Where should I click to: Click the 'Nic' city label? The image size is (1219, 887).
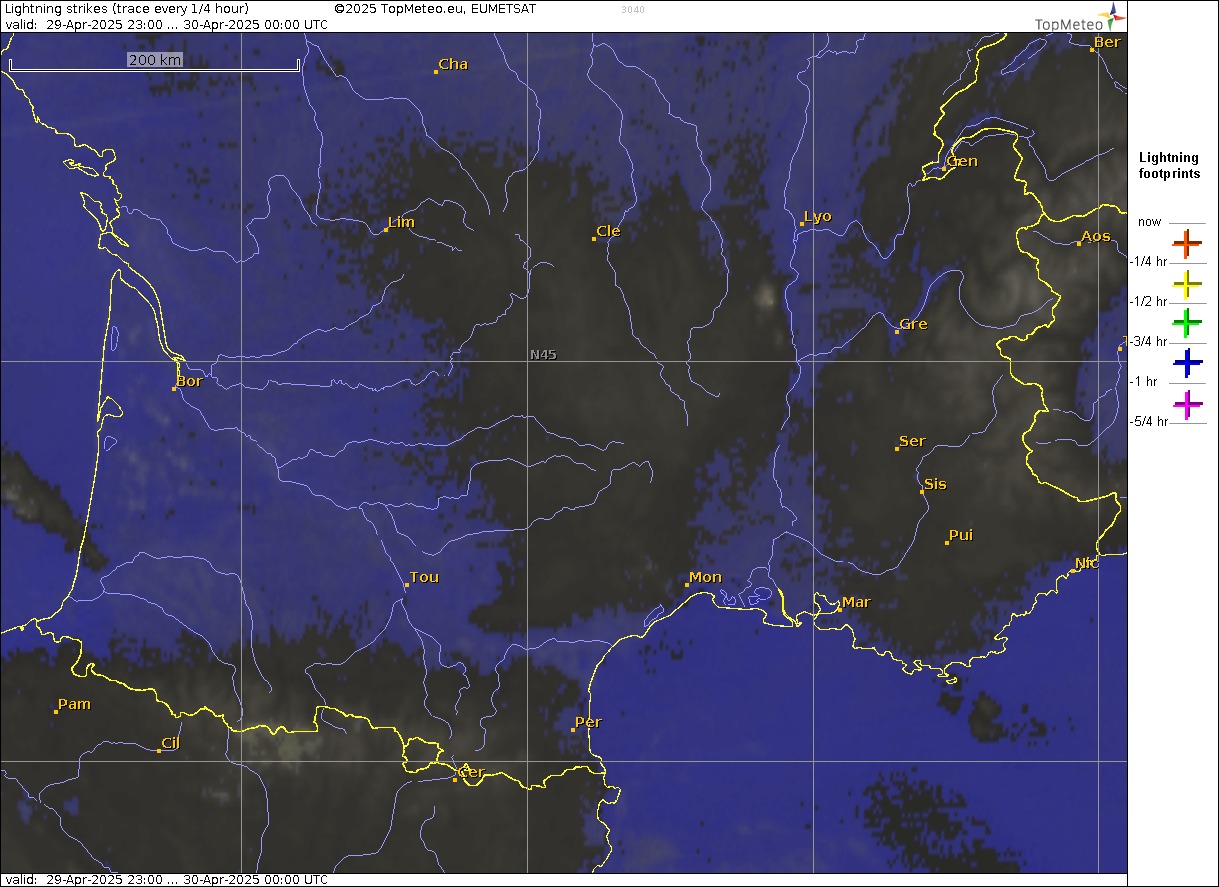[x=1087, y=563]
